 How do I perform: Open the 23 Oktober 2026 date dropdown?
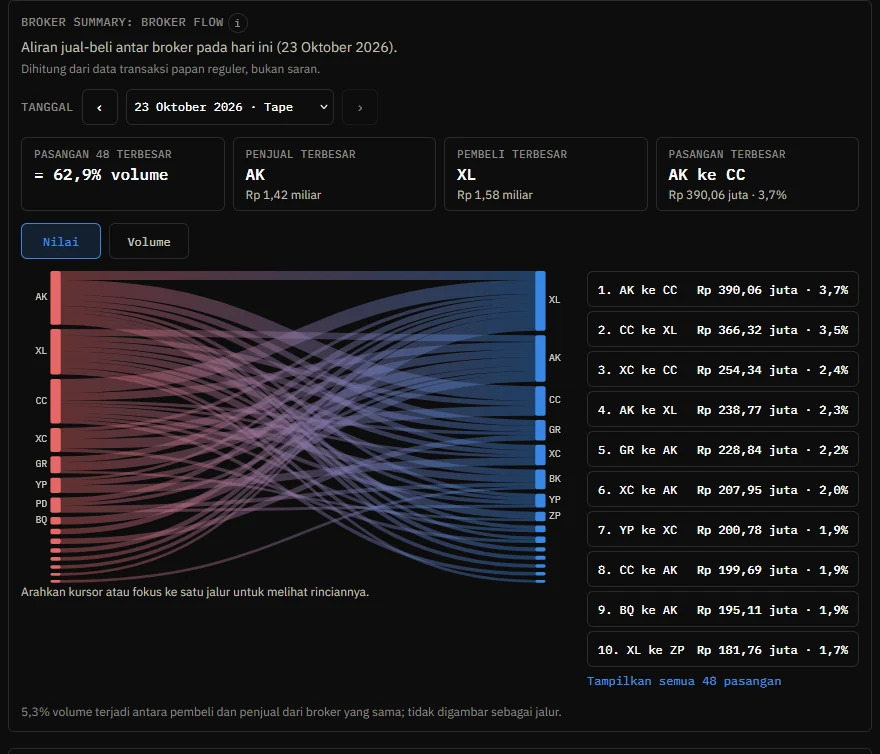pos(230,107)
